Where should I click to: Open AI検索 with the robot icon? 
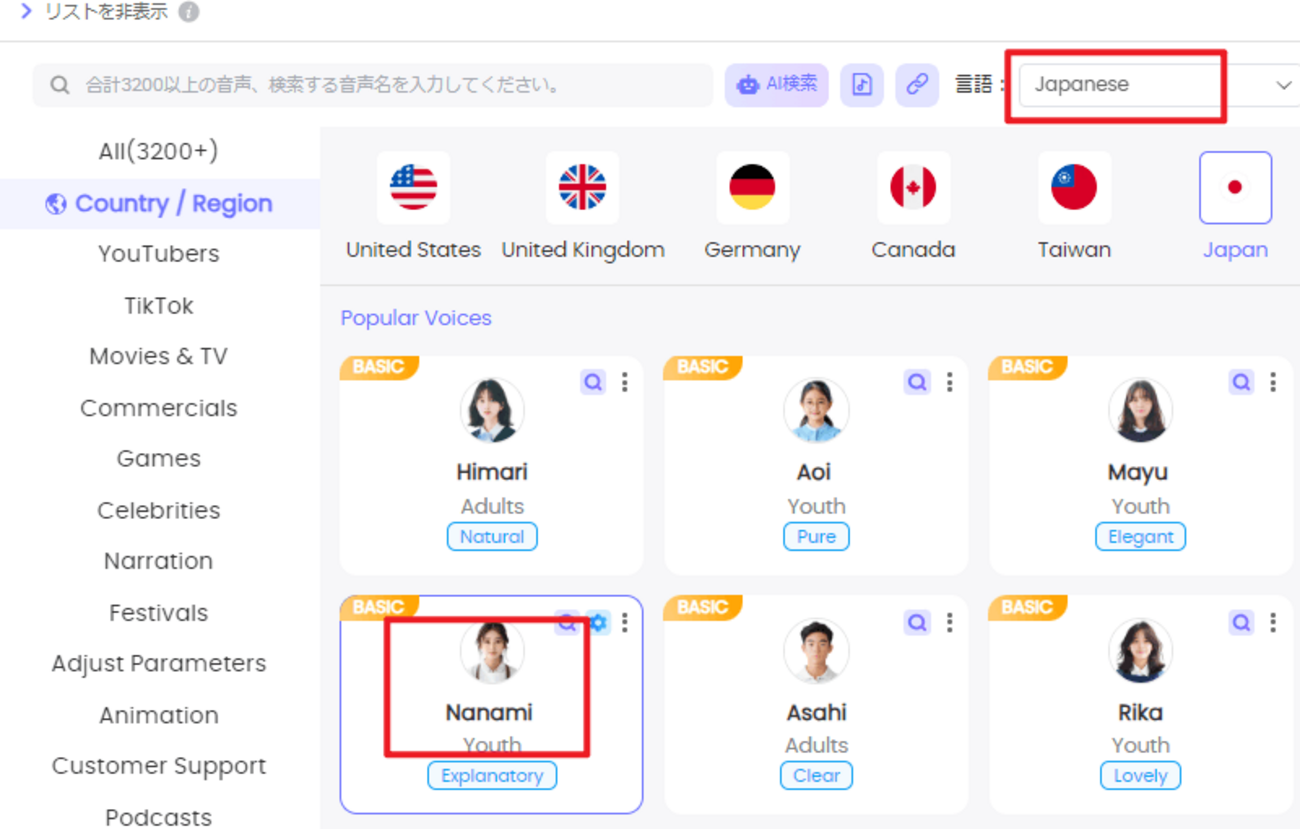[x=777, y=85]
